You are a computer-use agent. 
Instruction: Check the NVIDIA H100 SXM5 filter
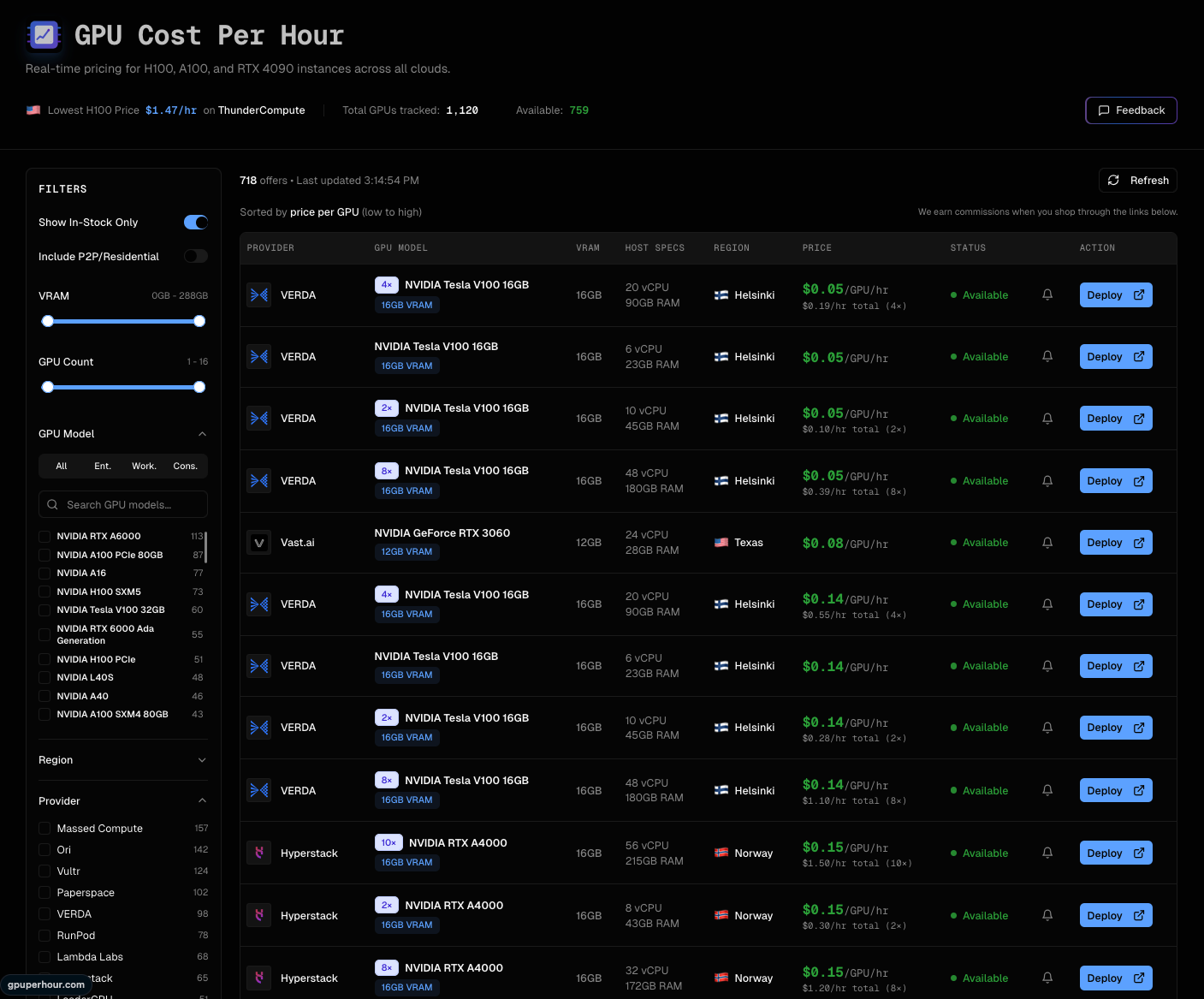tap(44, 591)
